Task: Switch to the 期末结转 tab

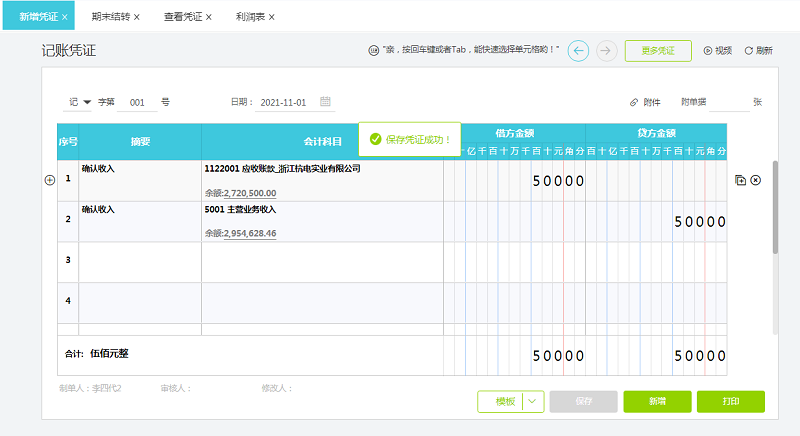Action: pyautogui.click(x=109, y=17)
